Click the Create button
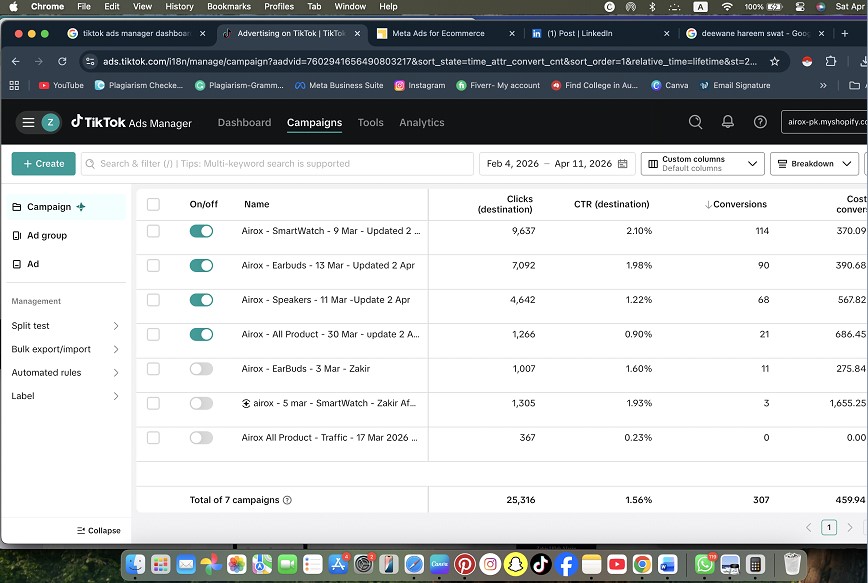The height and width of the screenshot is (583, 868). pyautogui.click(x=43, y=164)
